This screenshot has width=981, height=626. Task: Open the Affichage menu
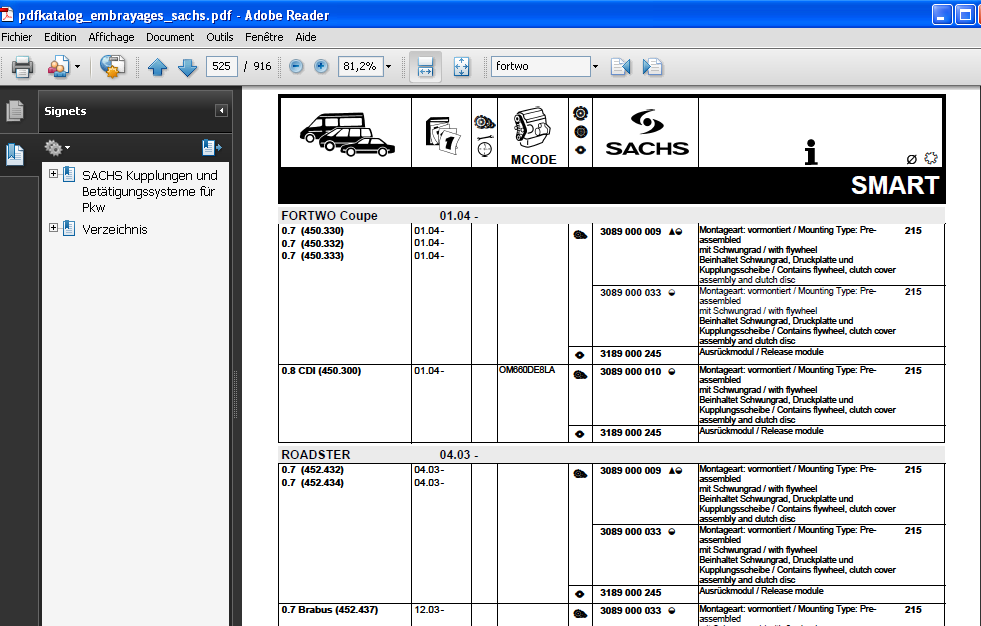pos(111,37)
